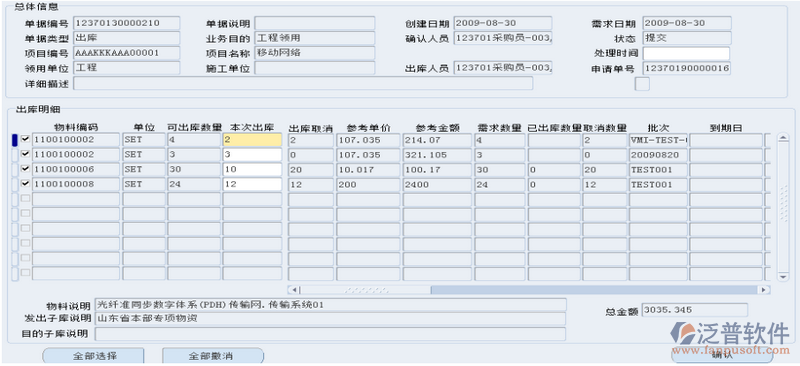Focus the 处理时间 input field

[x=686, y=54]
